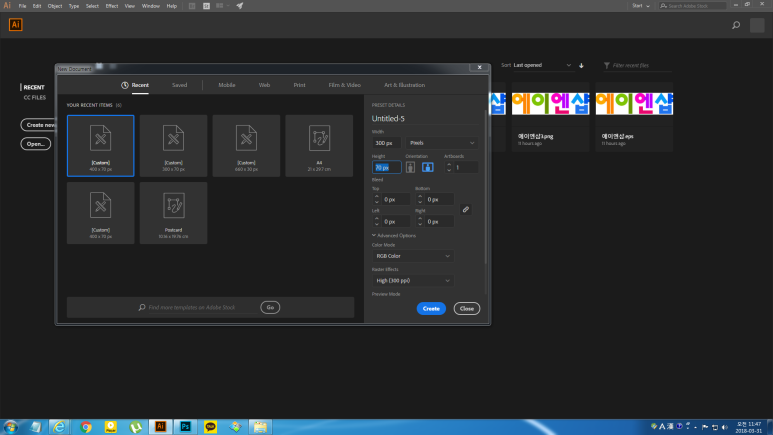This screenshot has width=773, height=435.
Task: Click the Bridge icon in menu bar
Action: click(192, 6)
